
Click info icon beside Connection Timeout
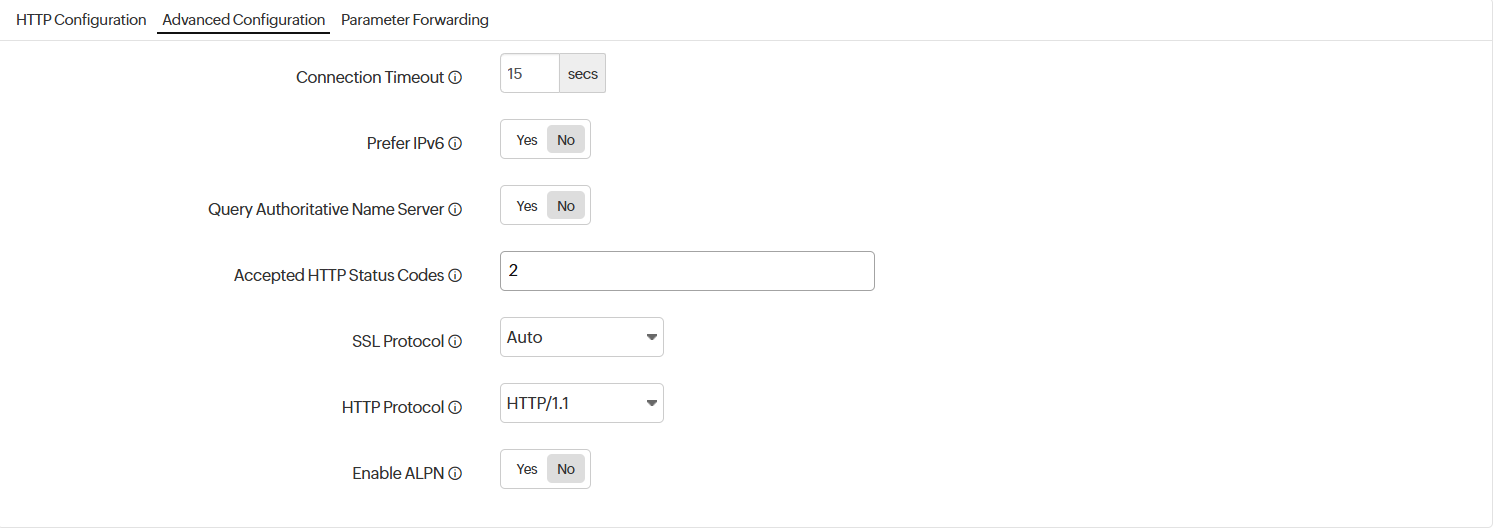coord(455,78)
